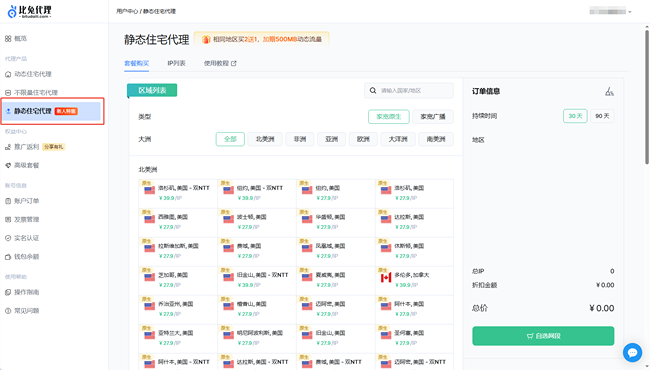Click the US flag on the 芝加哥, 美国 card
Screen dimensions: 650x370
150,278
